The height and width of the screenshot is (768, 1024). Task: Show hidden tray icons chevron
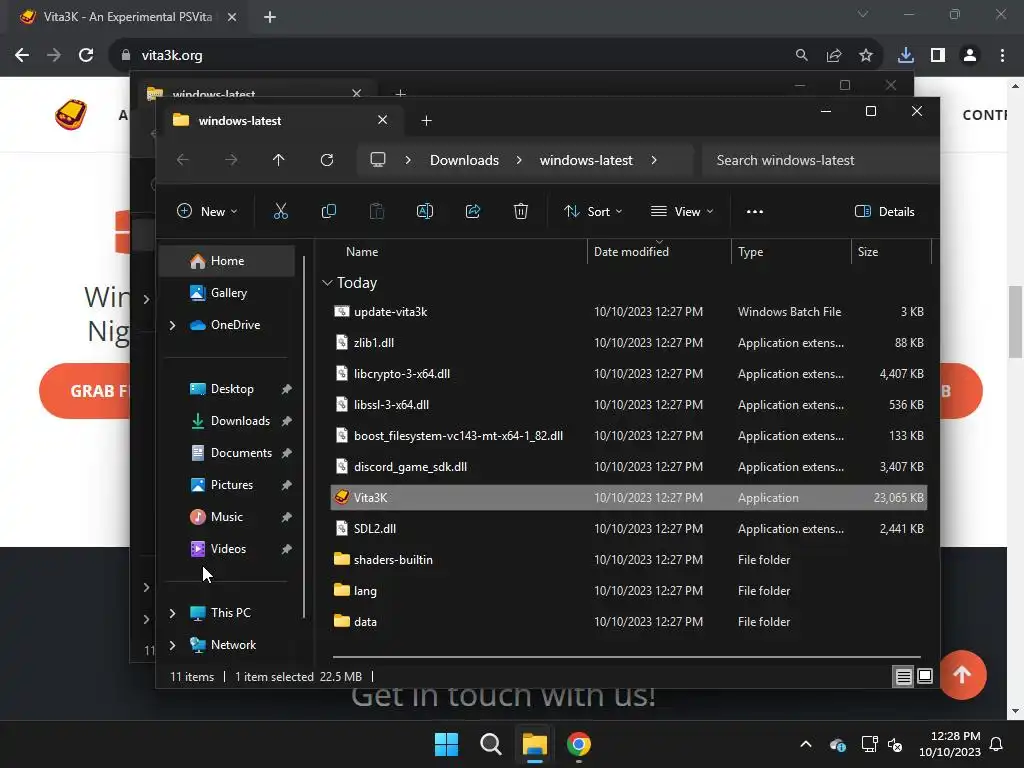(x=806, y=744)
